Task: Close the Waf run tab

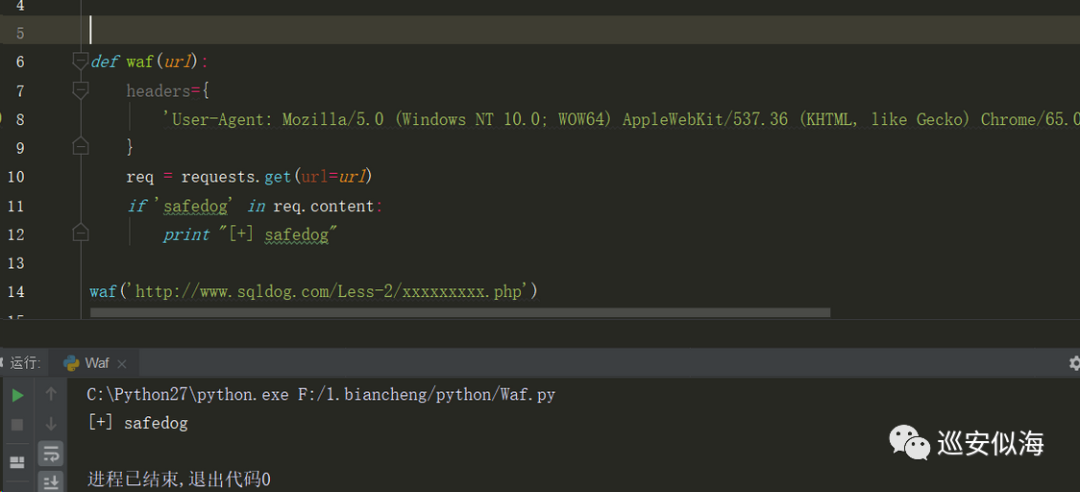Action: point(122,364)
